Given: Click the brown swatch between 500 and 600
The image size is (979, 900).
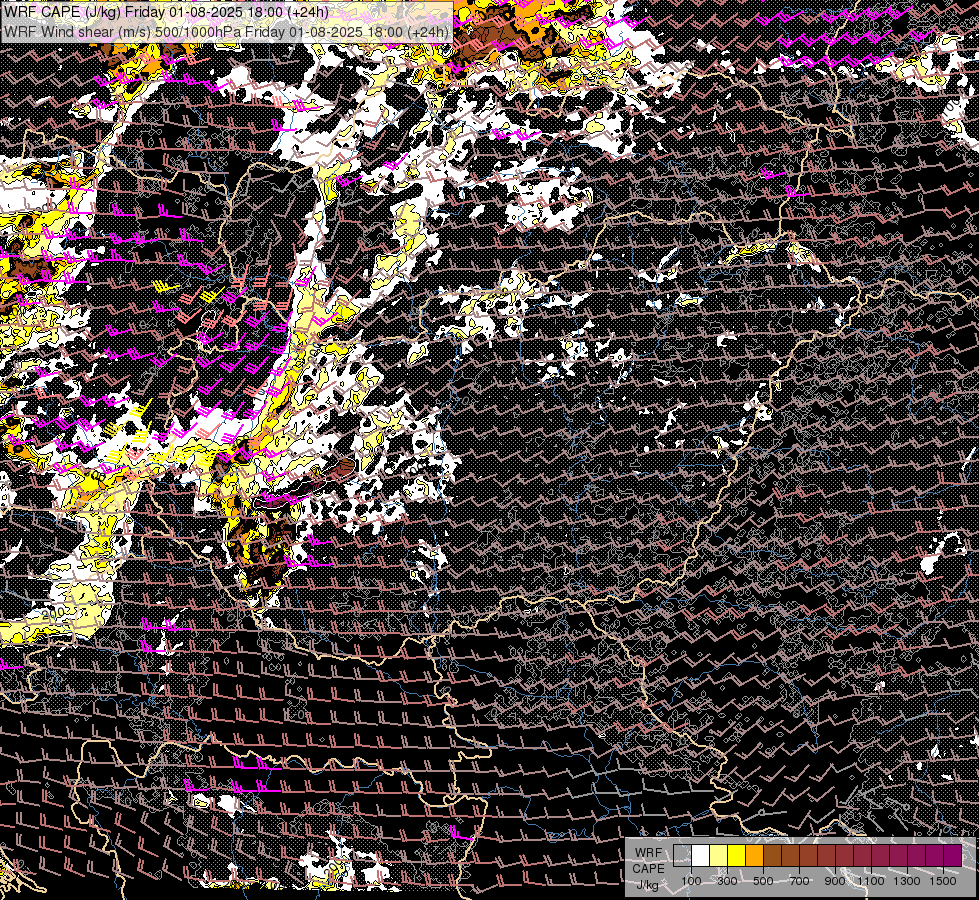Looking at the screenshot, I should 772,855.
